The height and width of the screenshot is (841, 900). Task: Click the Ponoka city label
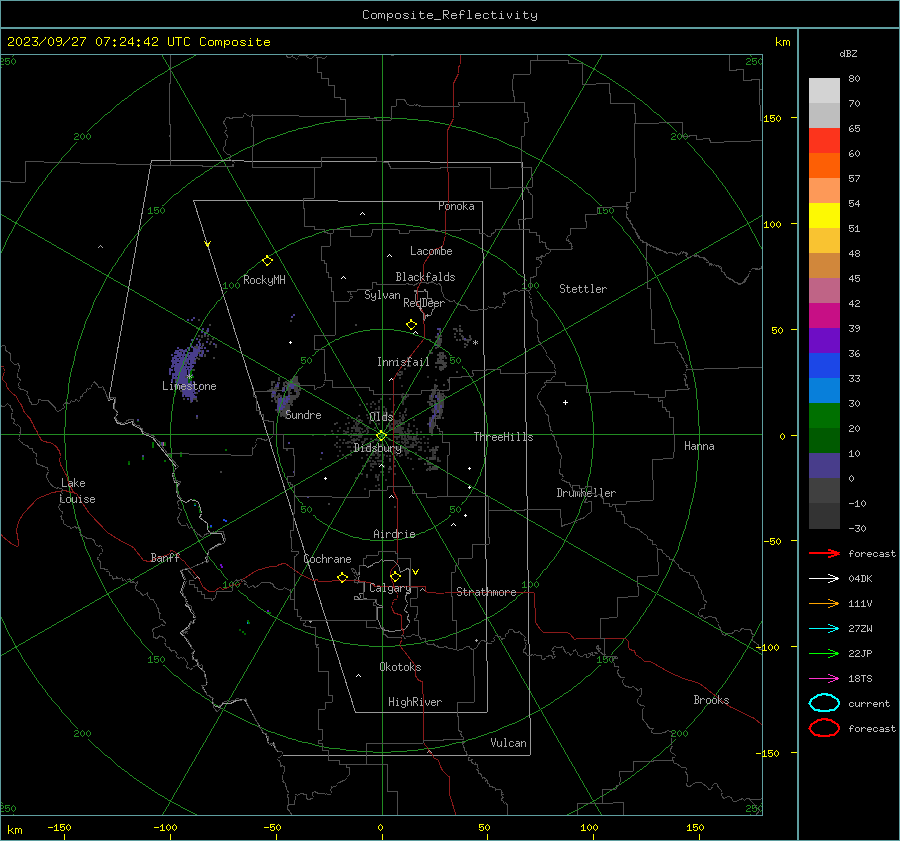(456, 206)
